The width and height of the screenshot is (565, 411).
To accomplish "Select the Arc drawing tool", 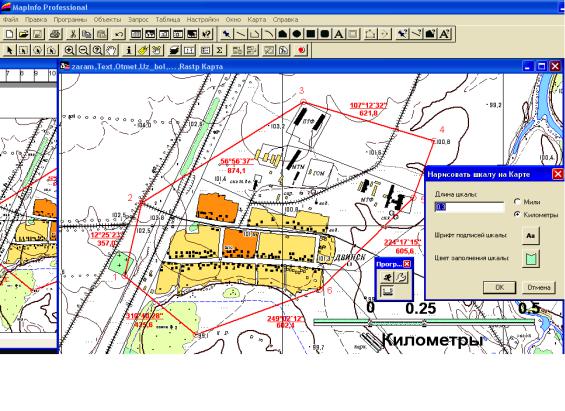I will pos(268,34).
